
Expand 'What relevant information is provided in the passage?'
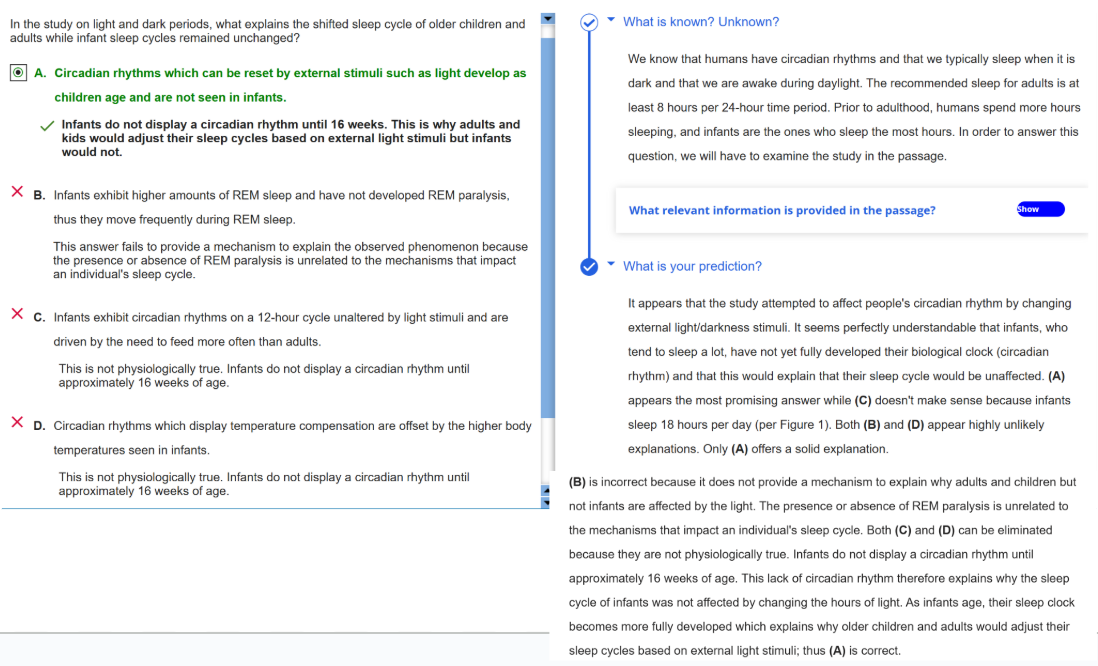pyautogui.click(x=782, y=210)
